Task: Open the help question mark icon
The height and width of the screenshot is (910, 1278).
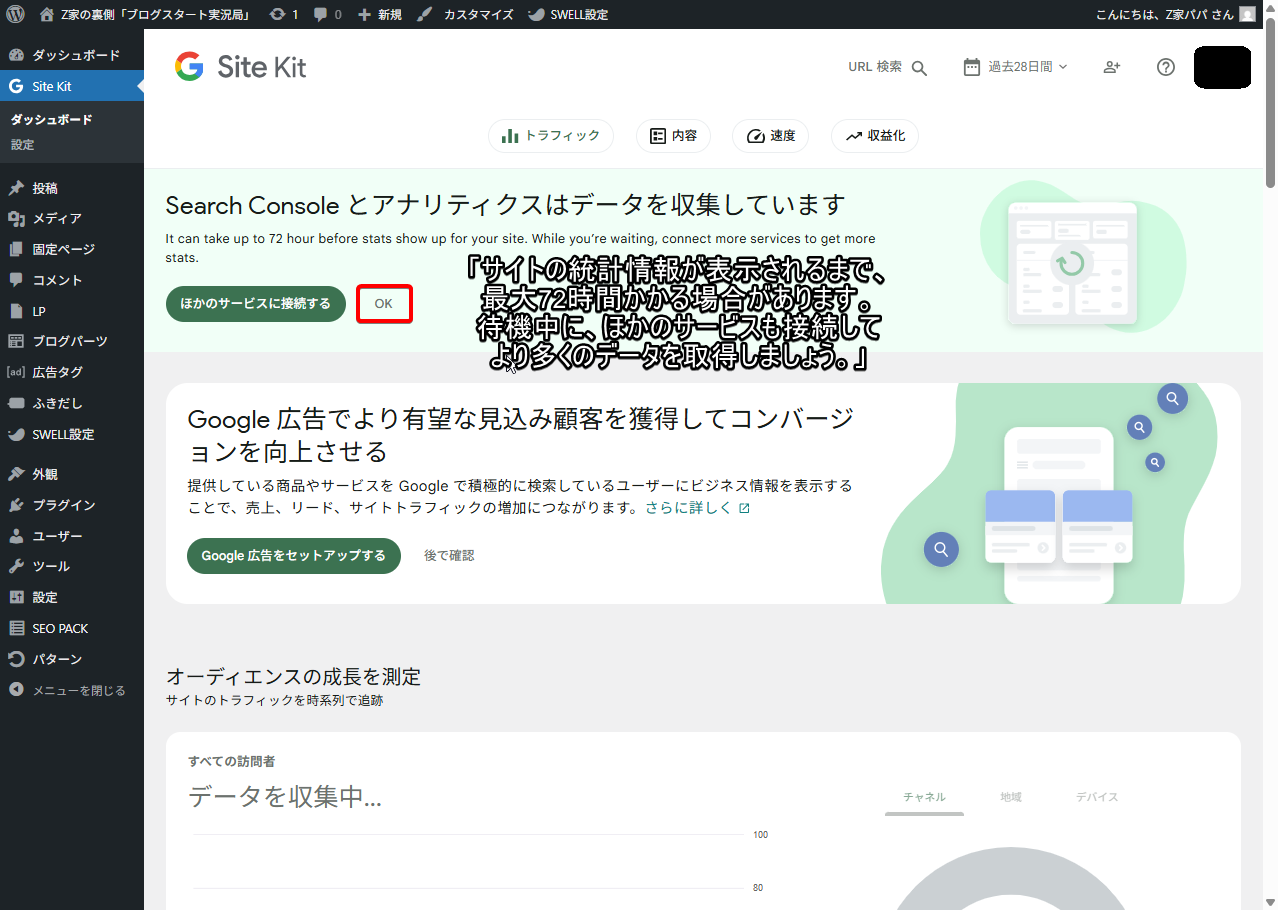Action: (1166, 67)
